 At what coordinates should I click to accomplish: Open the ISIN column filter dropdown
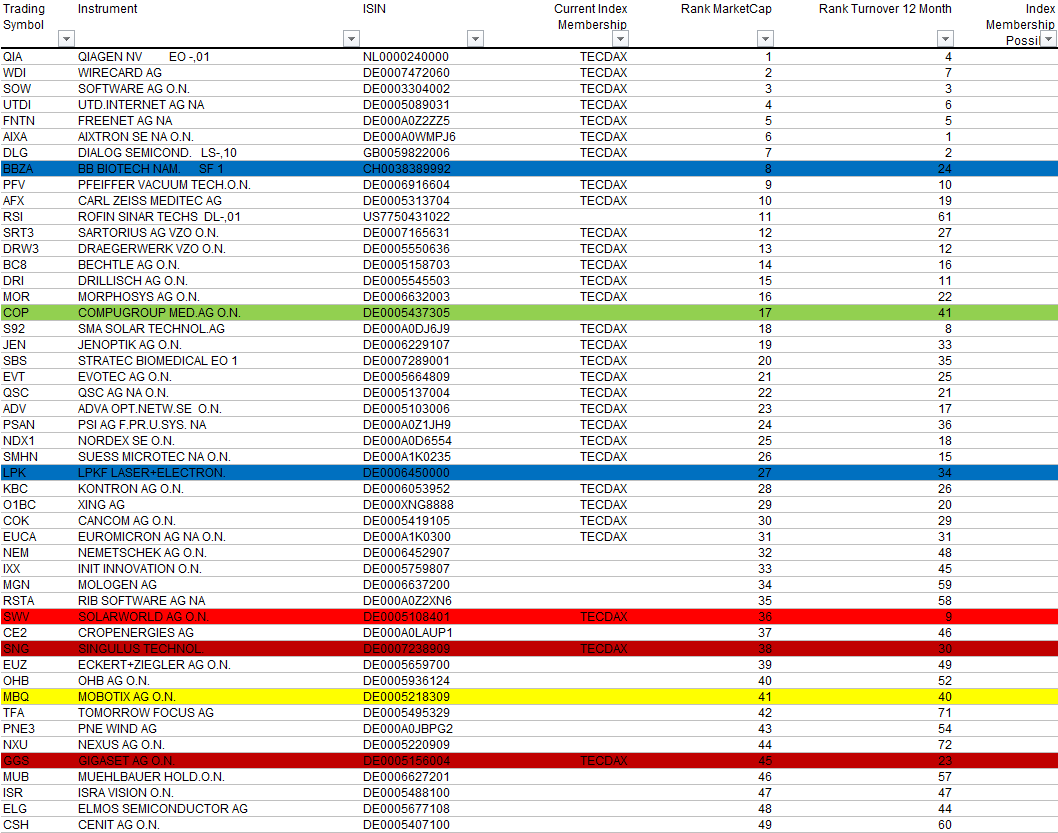coord(475,39)
